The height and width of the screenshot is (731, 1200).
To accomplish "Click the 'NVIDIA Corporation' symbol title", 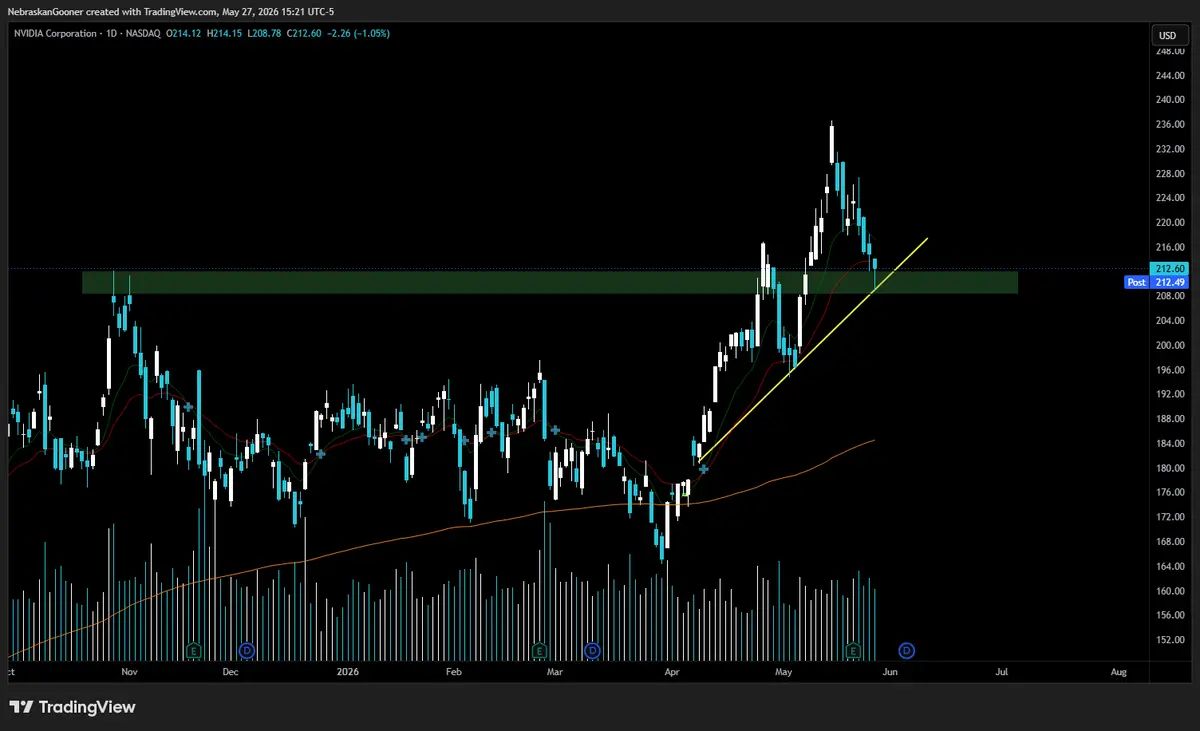I will pos(57,33).
